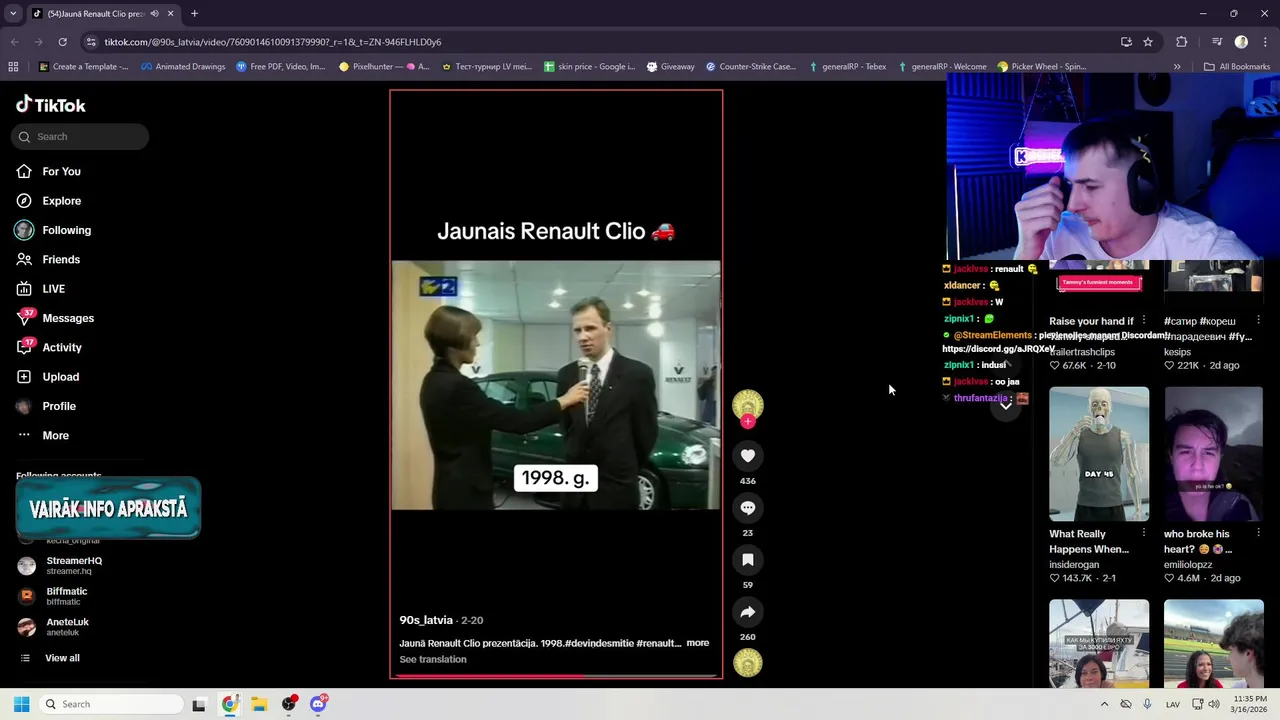Image resolution: width=1280 pixels, height=720 pixels.
Task: Open Chrome from taskbar
Action: pyautogui.click(x=230, y=704)
